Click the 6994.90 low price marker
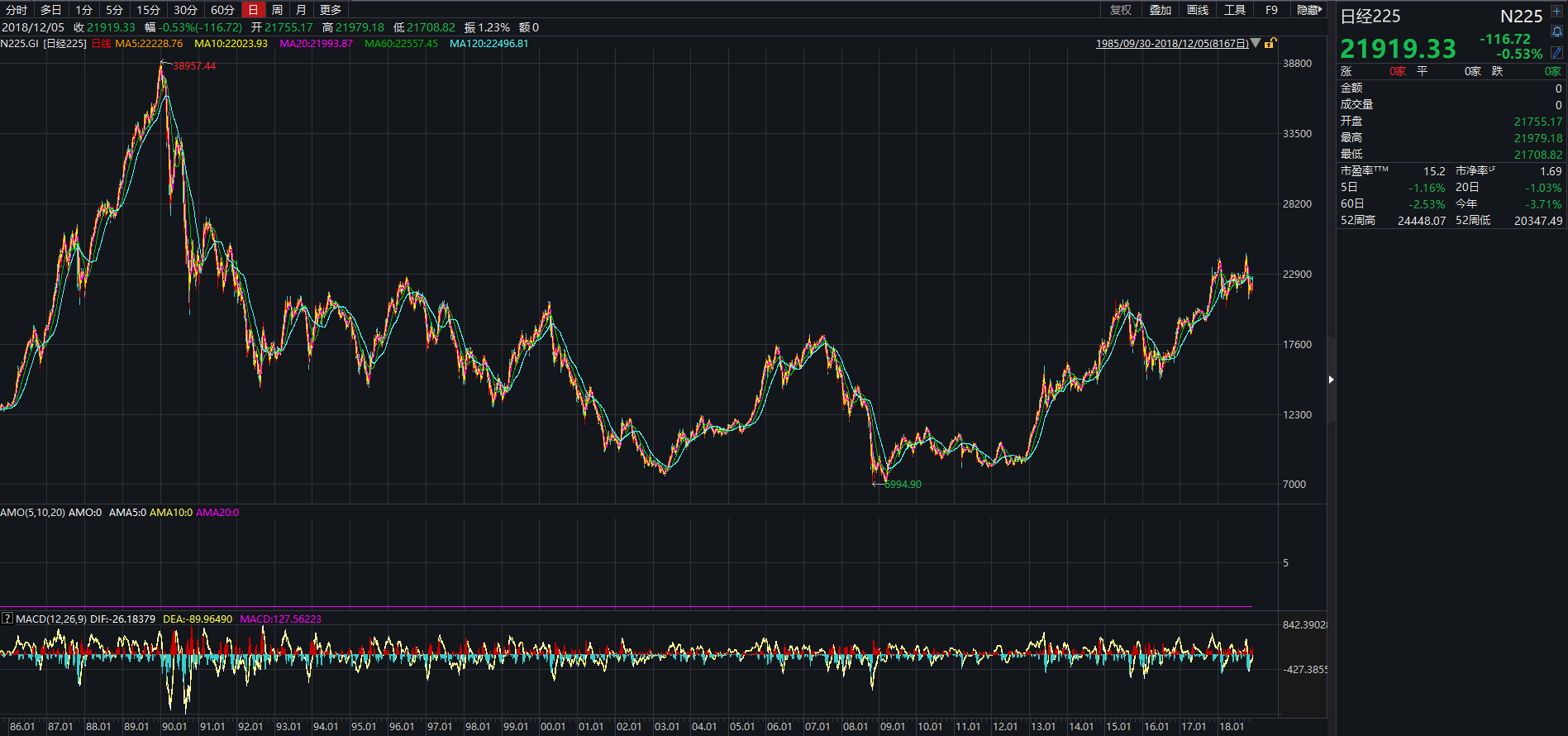The image size is (1568, 736). pyautogui.click(x=903, y=484)
